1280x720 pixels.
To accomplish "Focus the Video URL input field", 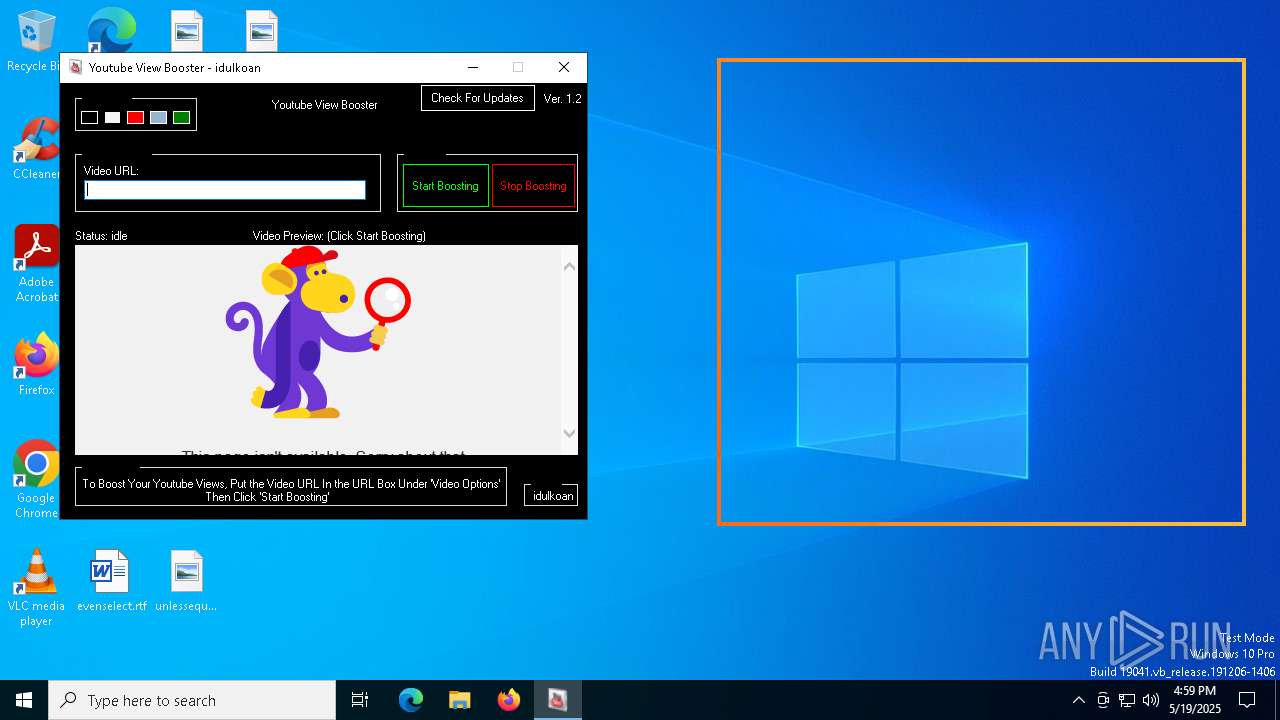I will pos(225,190).
